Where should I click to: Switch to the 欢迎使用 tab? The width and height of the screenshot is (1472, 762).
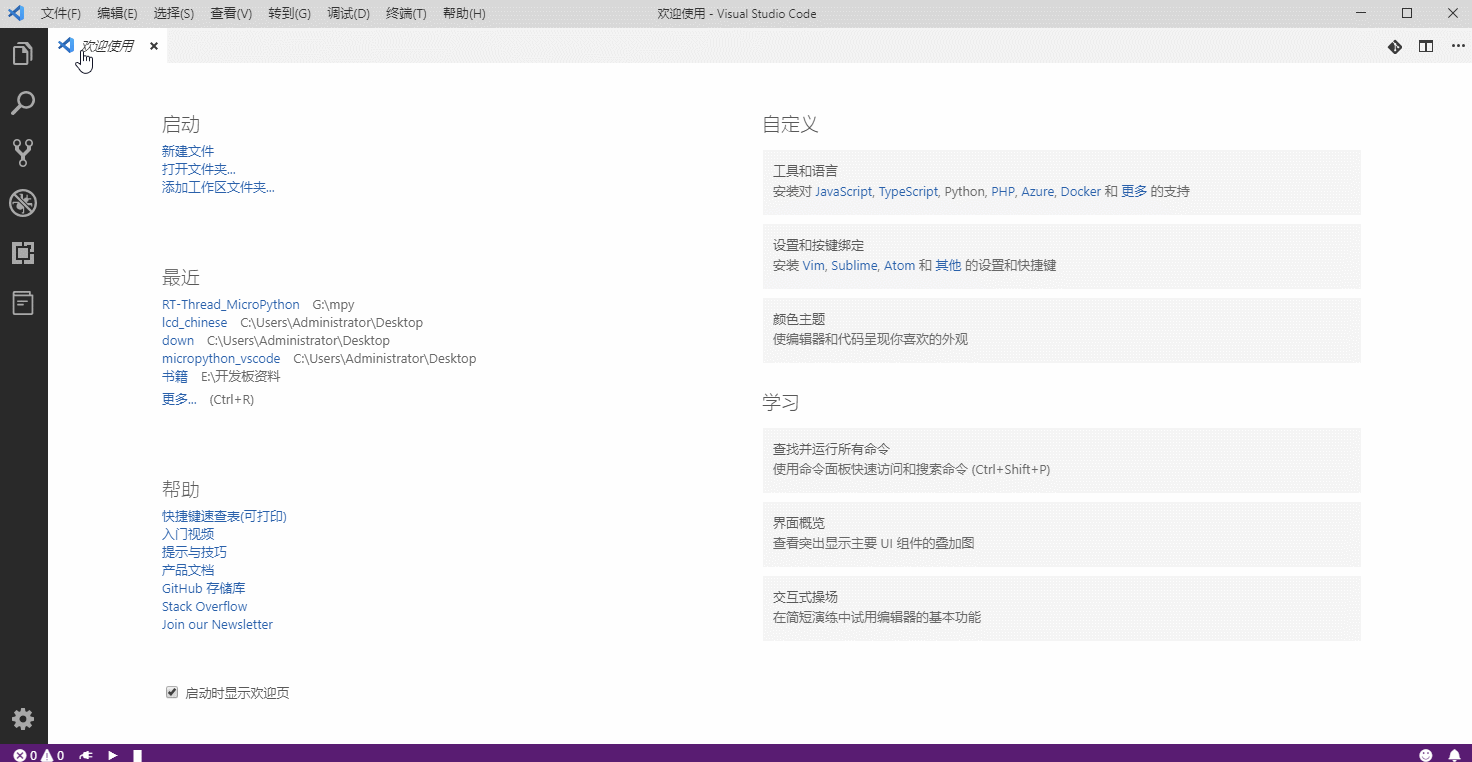tap(104, 45)
